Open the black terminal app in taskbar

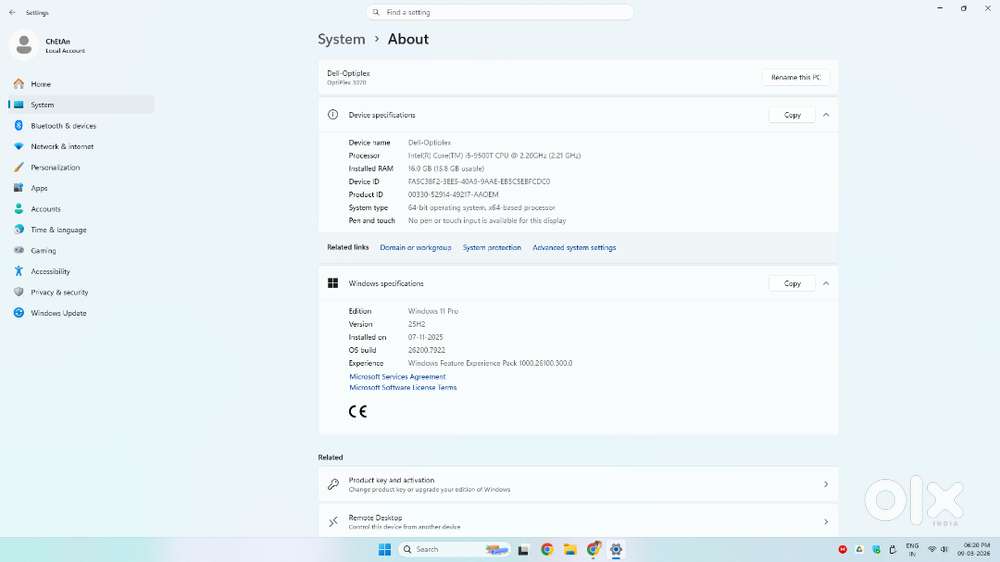pyautogui.click(x=523, y=549)
